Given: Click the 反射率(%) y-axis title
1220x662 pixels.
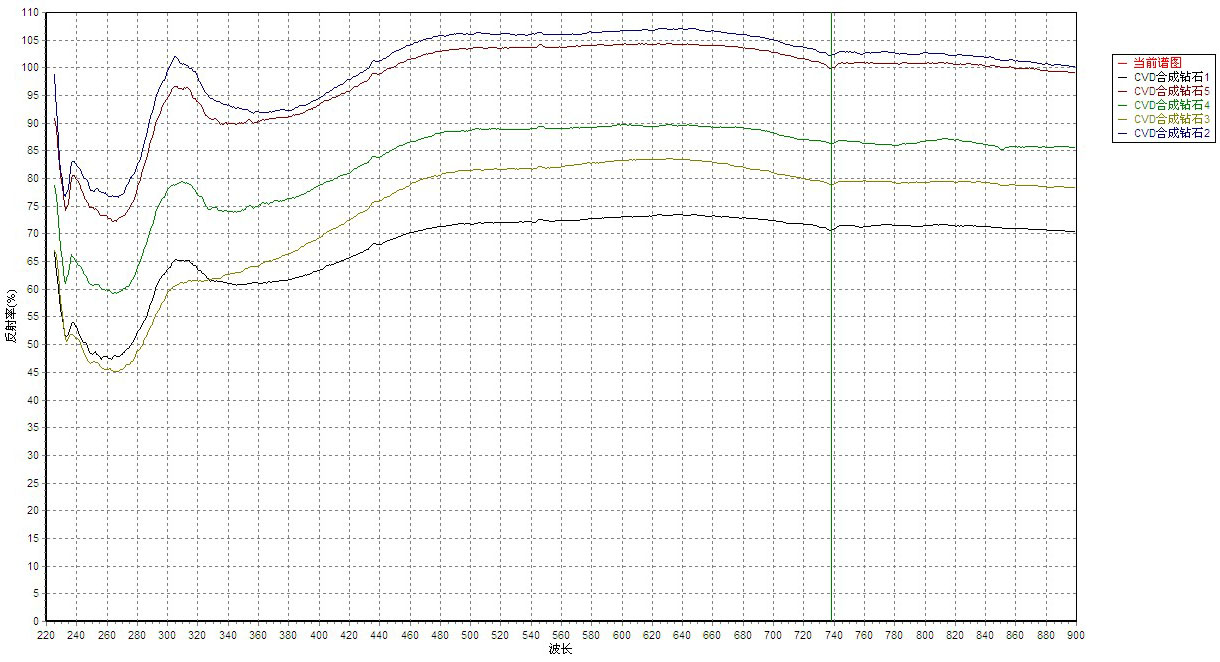Looking at the screenshot, I should pyautogui.click(x=11, y=316).
